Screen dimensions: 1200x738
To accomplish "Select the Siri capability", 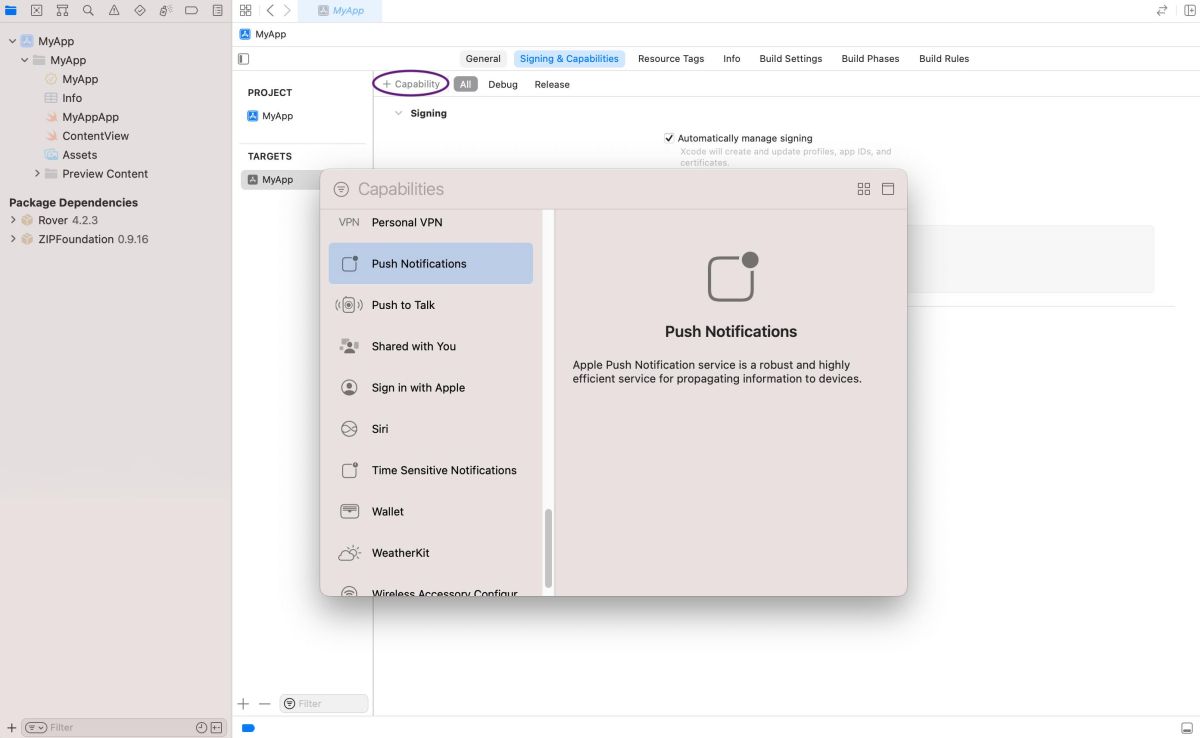I will [431, 429].
